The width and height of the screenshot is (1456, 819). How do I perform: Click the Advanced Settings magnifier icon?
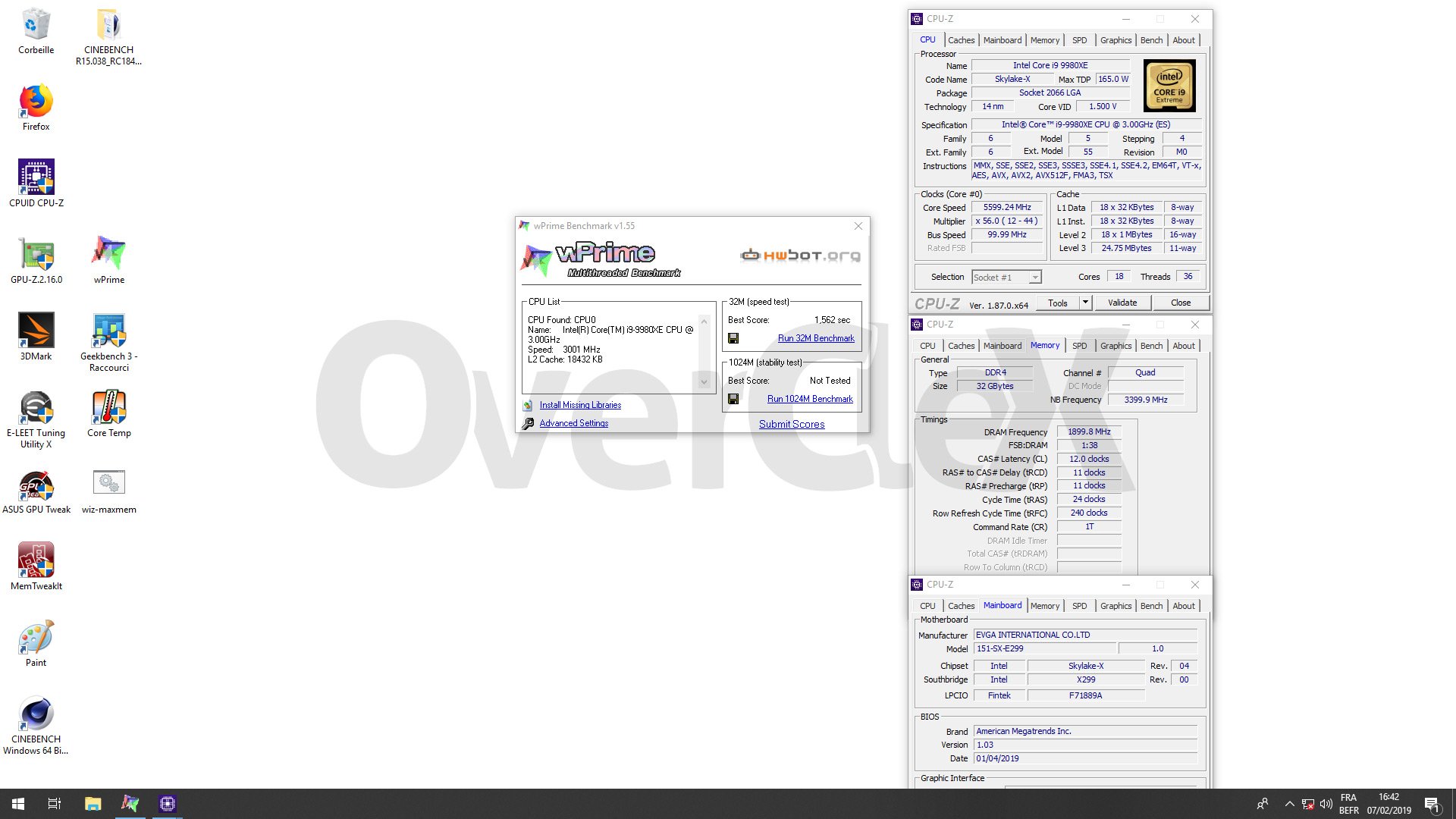528,424
